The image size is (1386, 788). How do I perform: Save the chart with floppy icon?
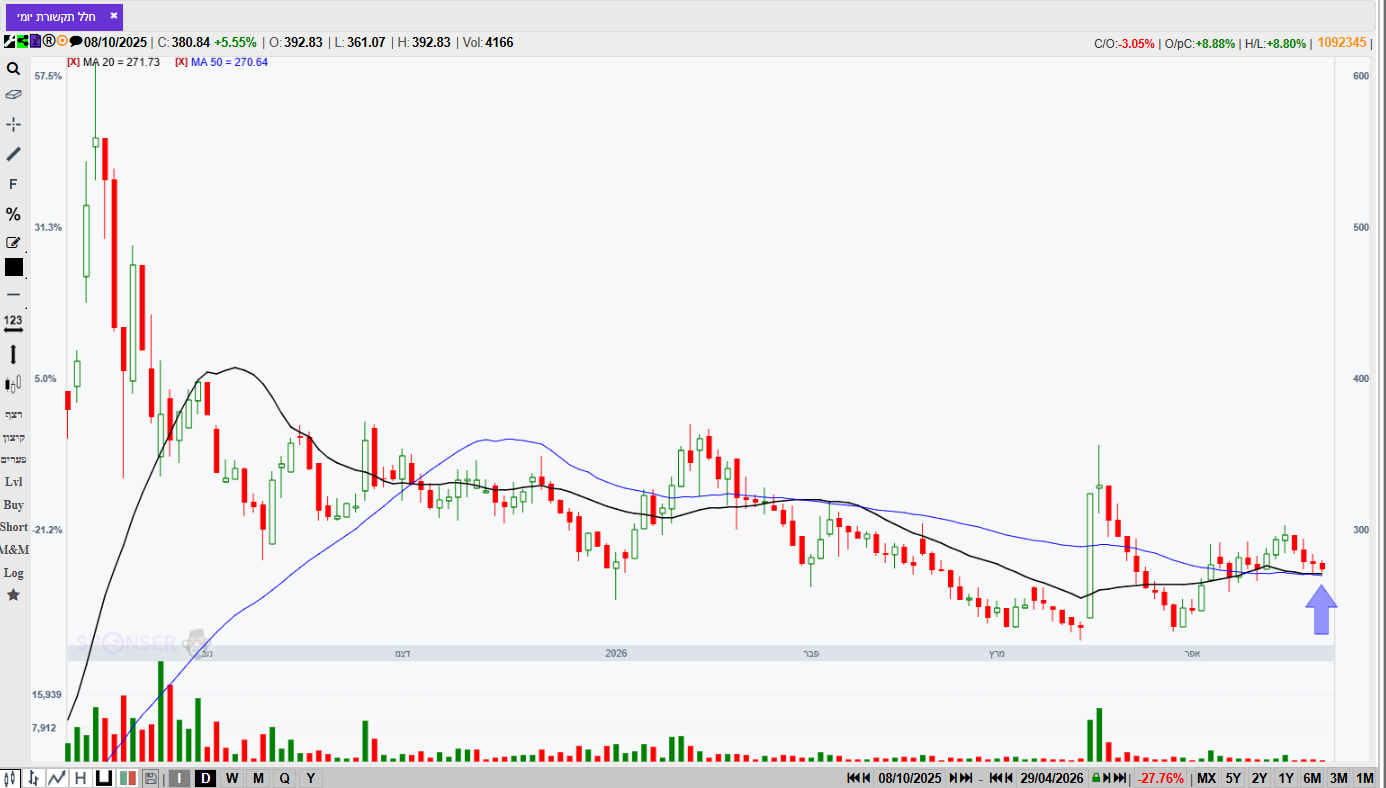pos(150,778)
